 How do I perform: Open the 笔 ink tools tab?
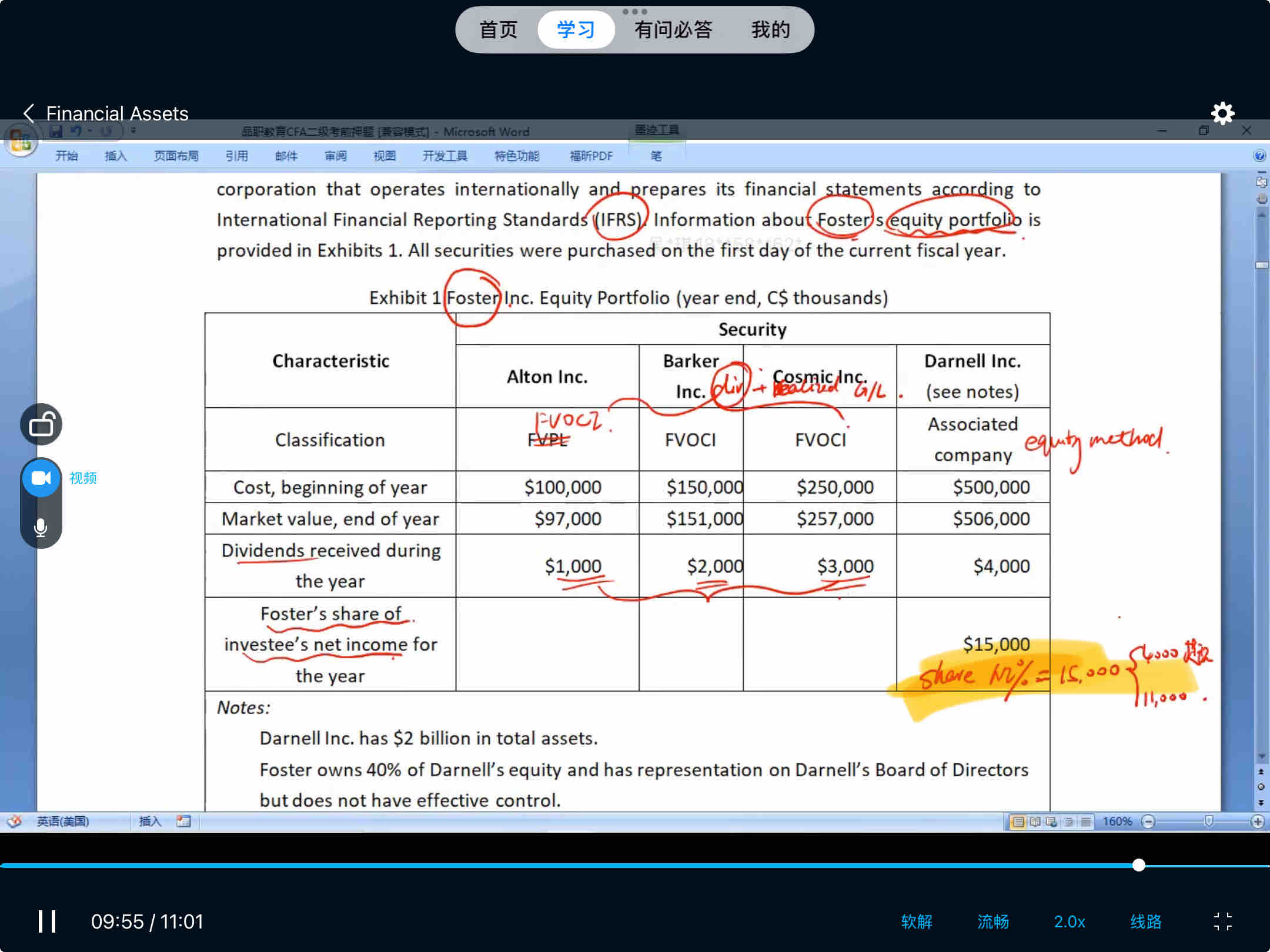pos(656,156)
